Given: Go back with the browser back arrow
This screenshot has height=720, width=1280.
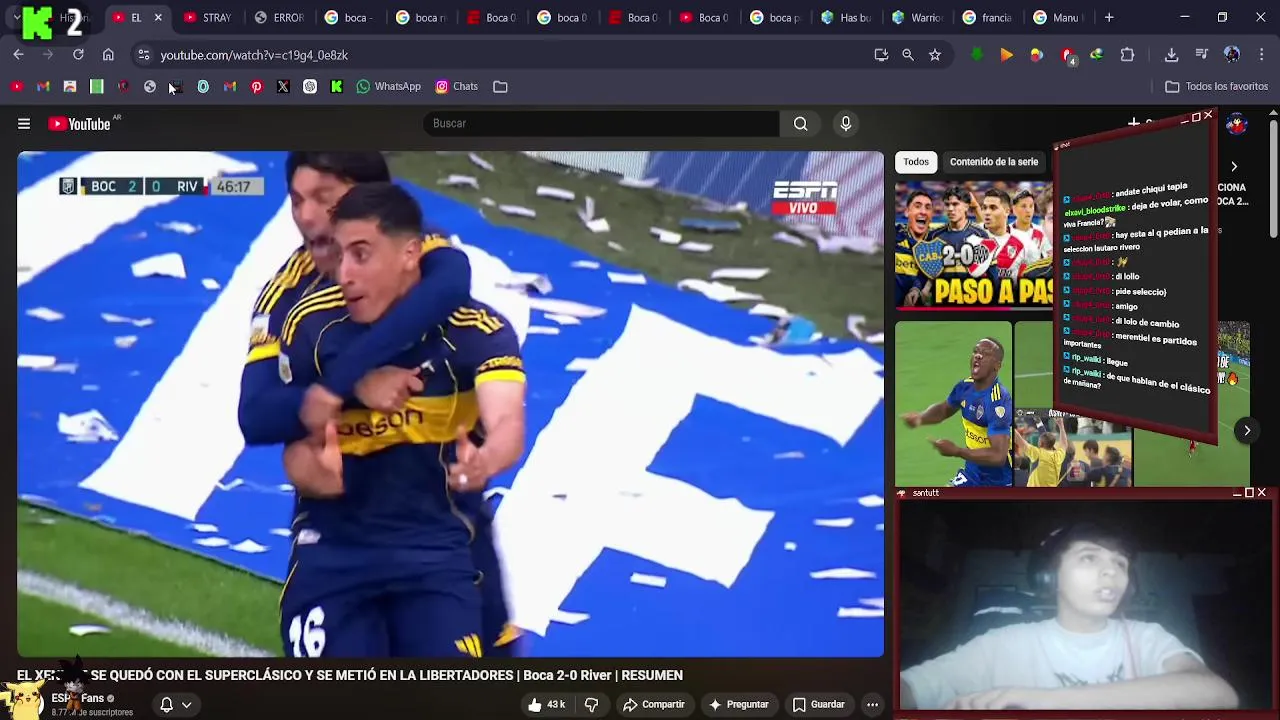Looking at the screenshot, I should click(19, 55).
